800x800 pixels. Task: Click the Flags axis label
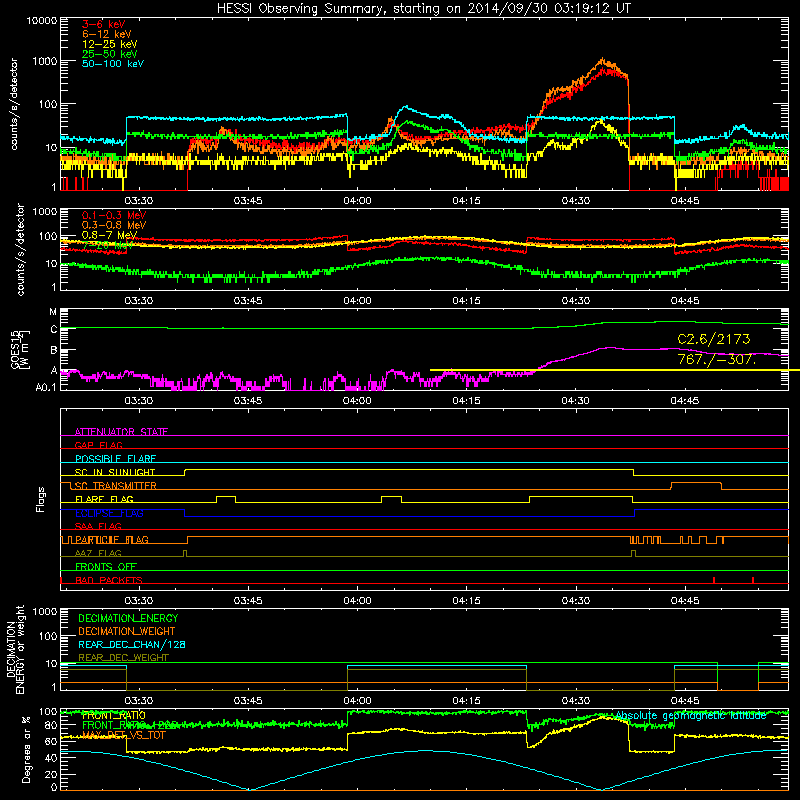tap(41, 499)
